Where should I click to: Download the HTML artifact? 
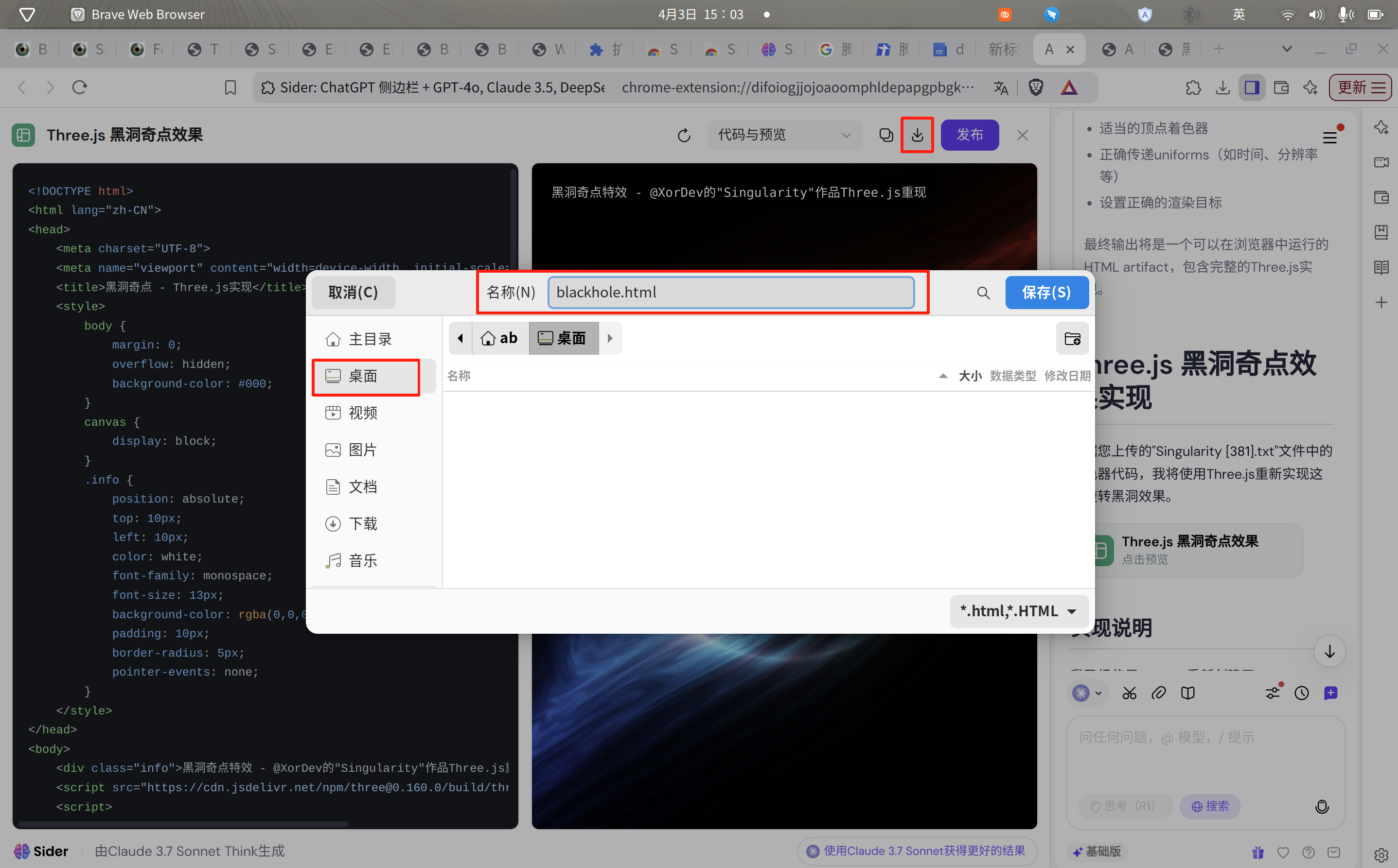[x=917, y=135]
